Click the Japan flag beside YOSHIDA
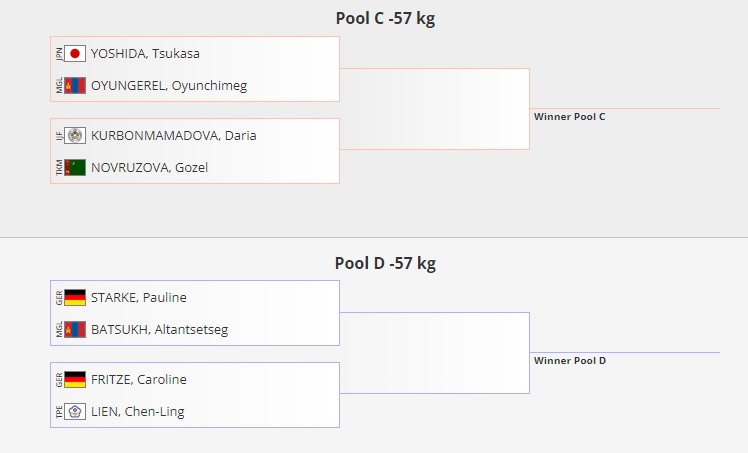Viewport: 748px width, 453px height. [x=75, y=54]
